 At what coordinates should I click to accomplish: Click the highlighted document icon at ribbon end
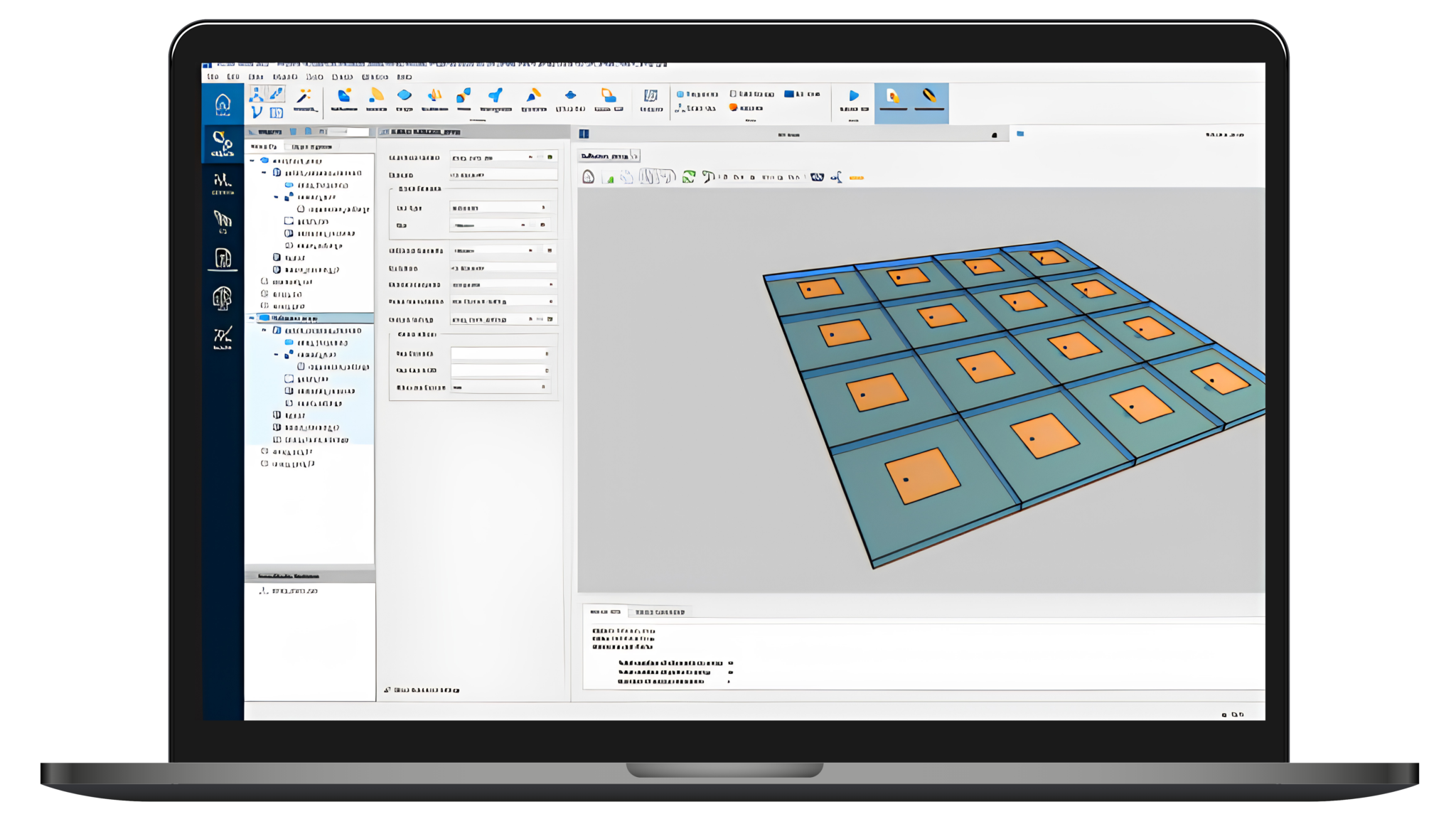pyautogui.click(x=893, y=96)
